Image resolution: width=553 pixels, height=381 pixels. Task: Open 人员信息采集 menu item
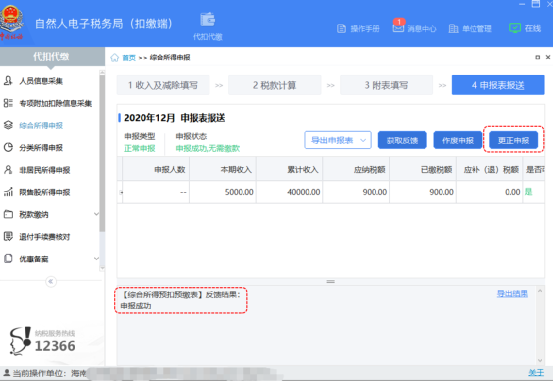[41, 81]
